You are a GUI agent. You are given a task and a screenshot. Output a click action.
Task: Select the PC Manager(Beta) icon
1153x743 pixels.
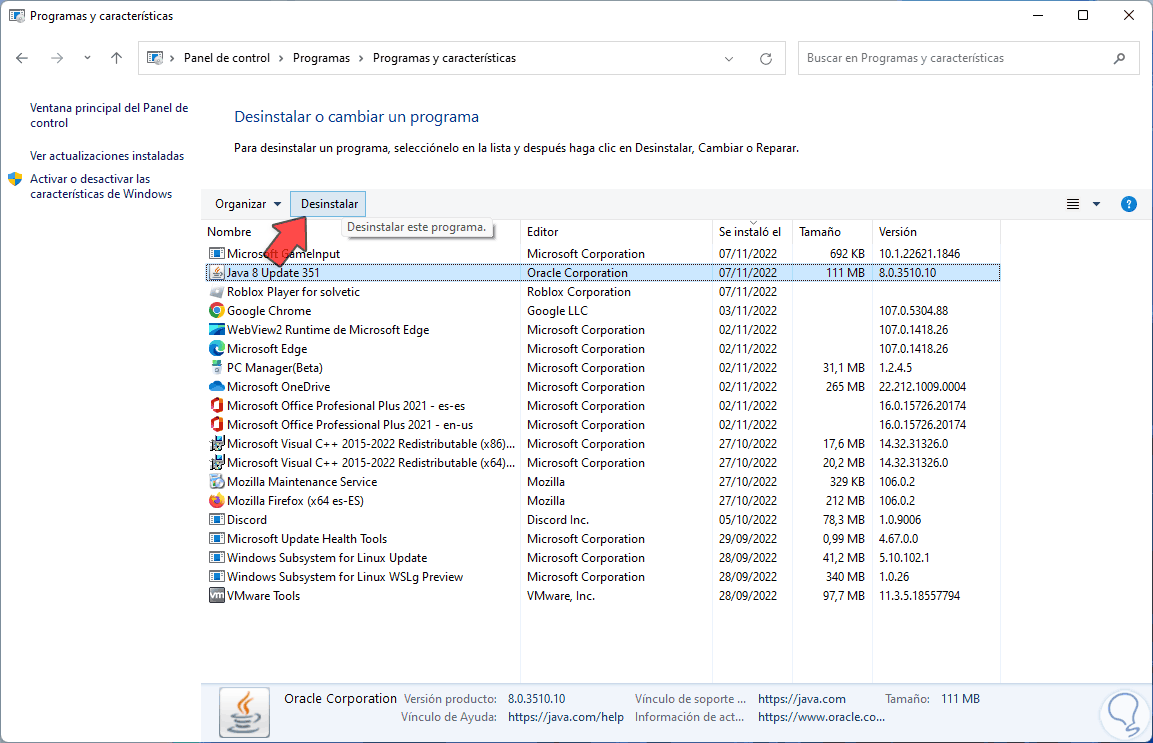(x=216, y=368)
